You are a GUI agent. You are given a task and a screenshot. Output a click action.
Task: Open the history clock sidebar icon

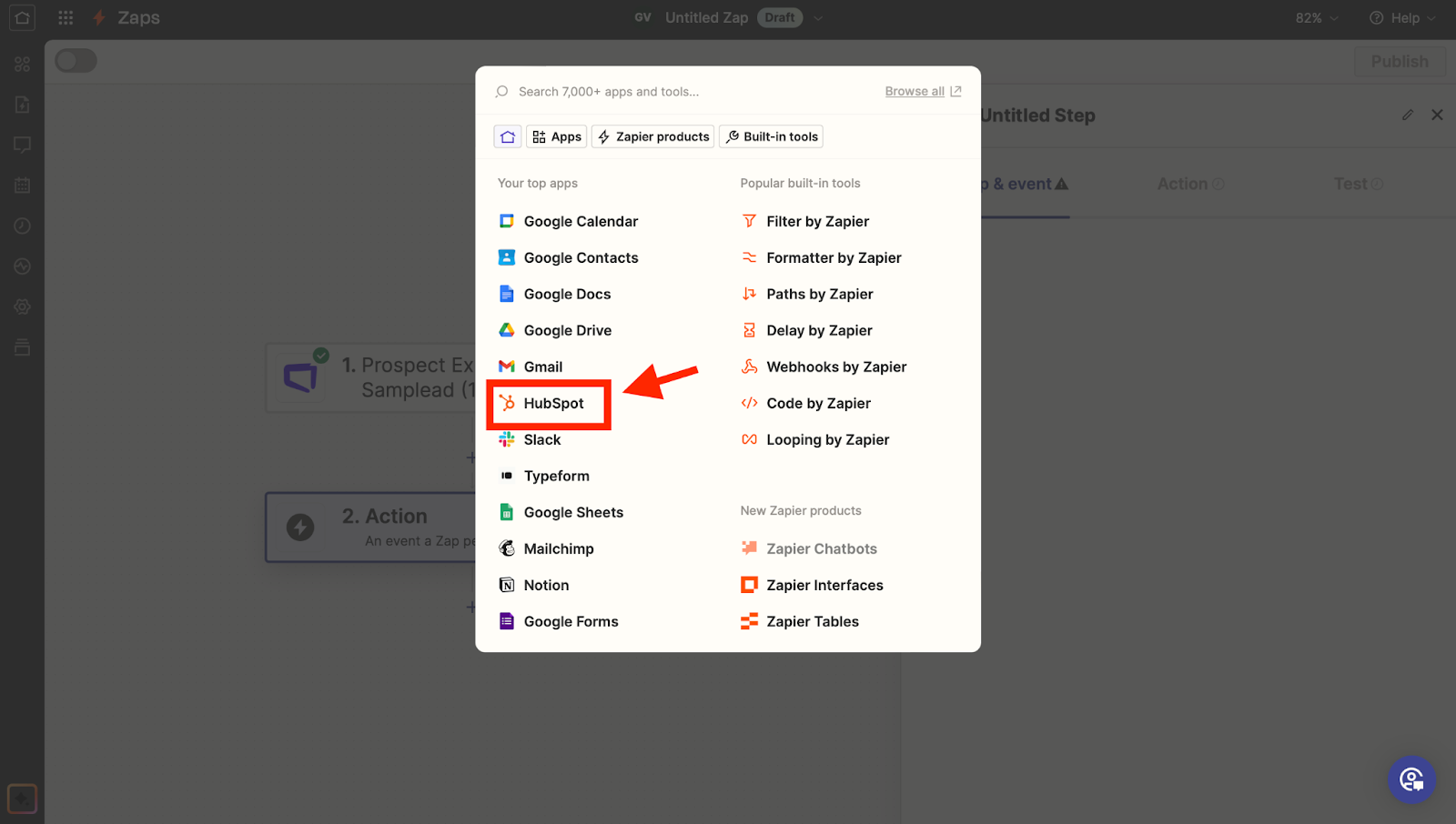coord(23,226)
